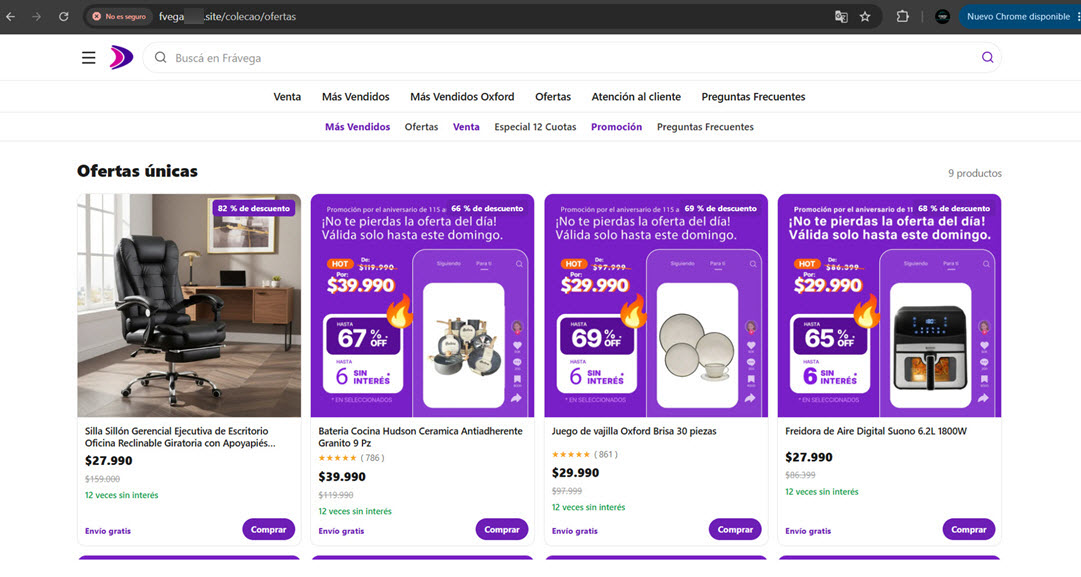Screen dimensions: 1081x577
Task: Click Comprar for Bateria Cocina Hudson
Action: (x=502, y=529)
